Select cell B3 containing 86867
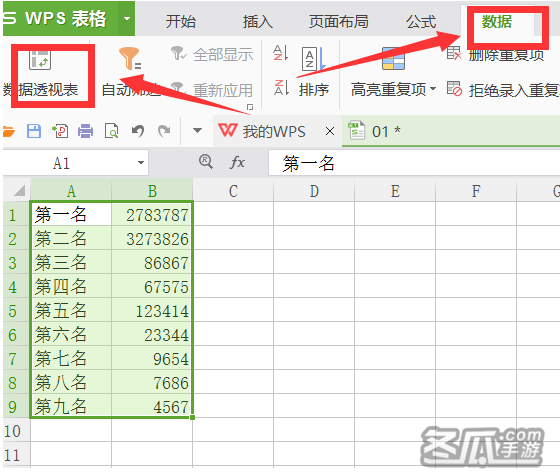The width and height of the screenshot is (560, 472). [x=152, y=262]
